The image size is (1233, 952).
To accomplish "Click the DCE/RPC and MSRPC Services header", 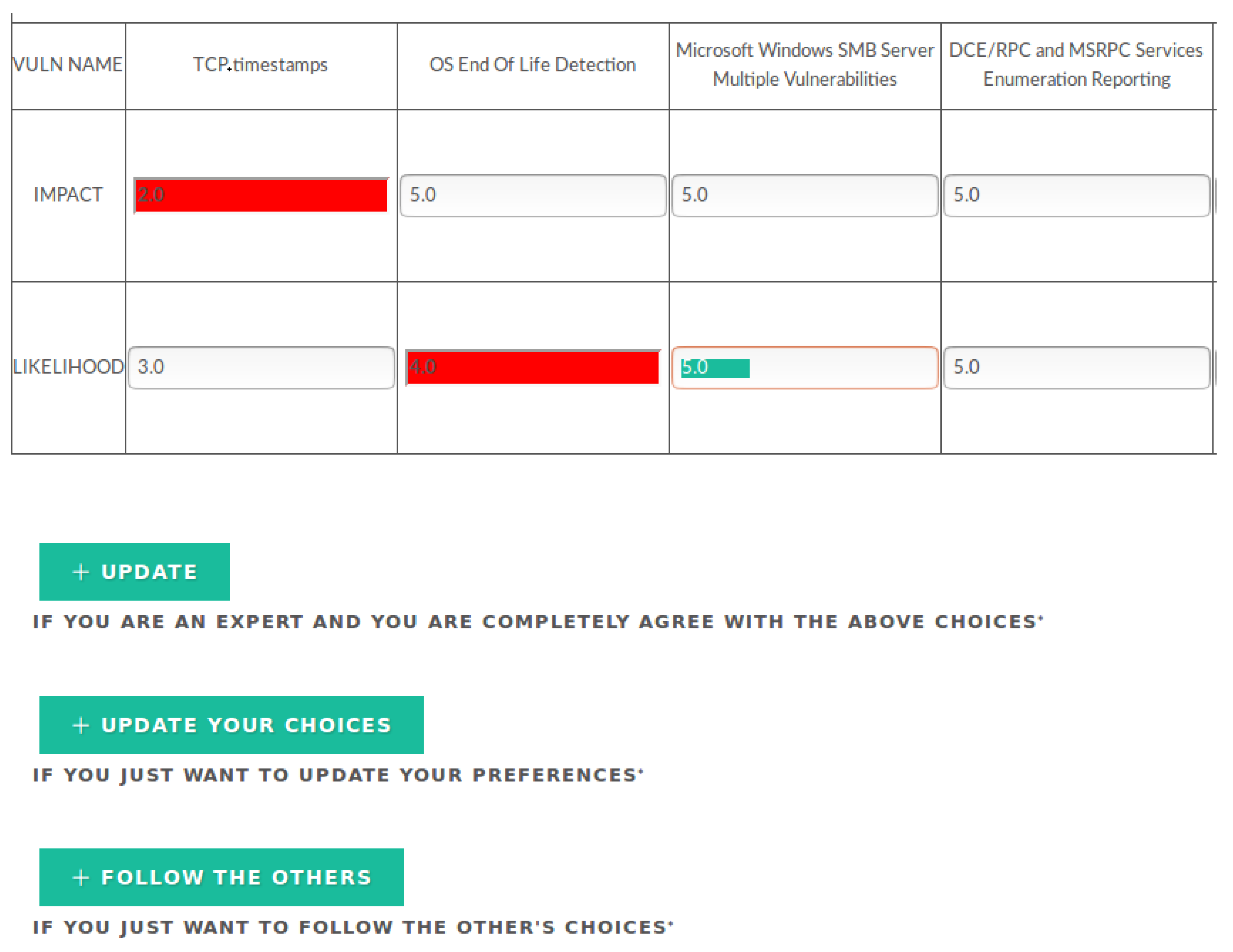I will coord(1076,64).
